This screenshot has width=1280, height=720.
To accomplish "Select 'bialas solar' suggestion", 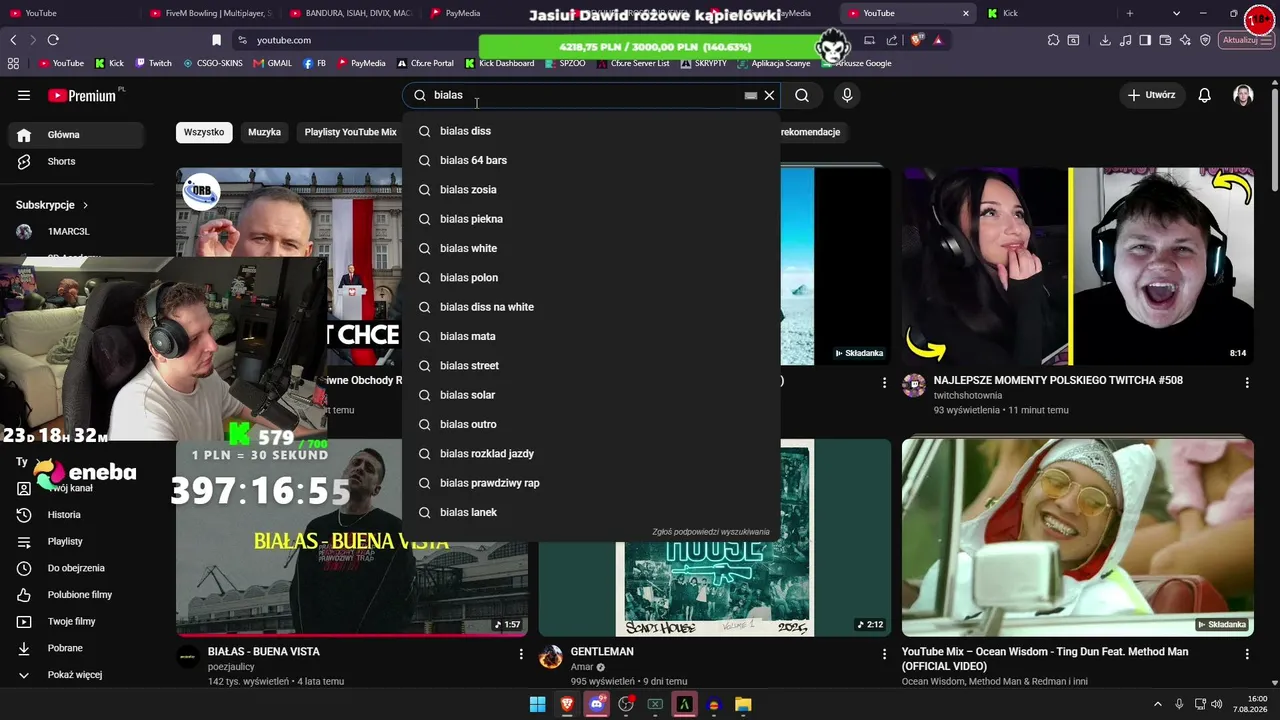I will (x=591, y=395).
